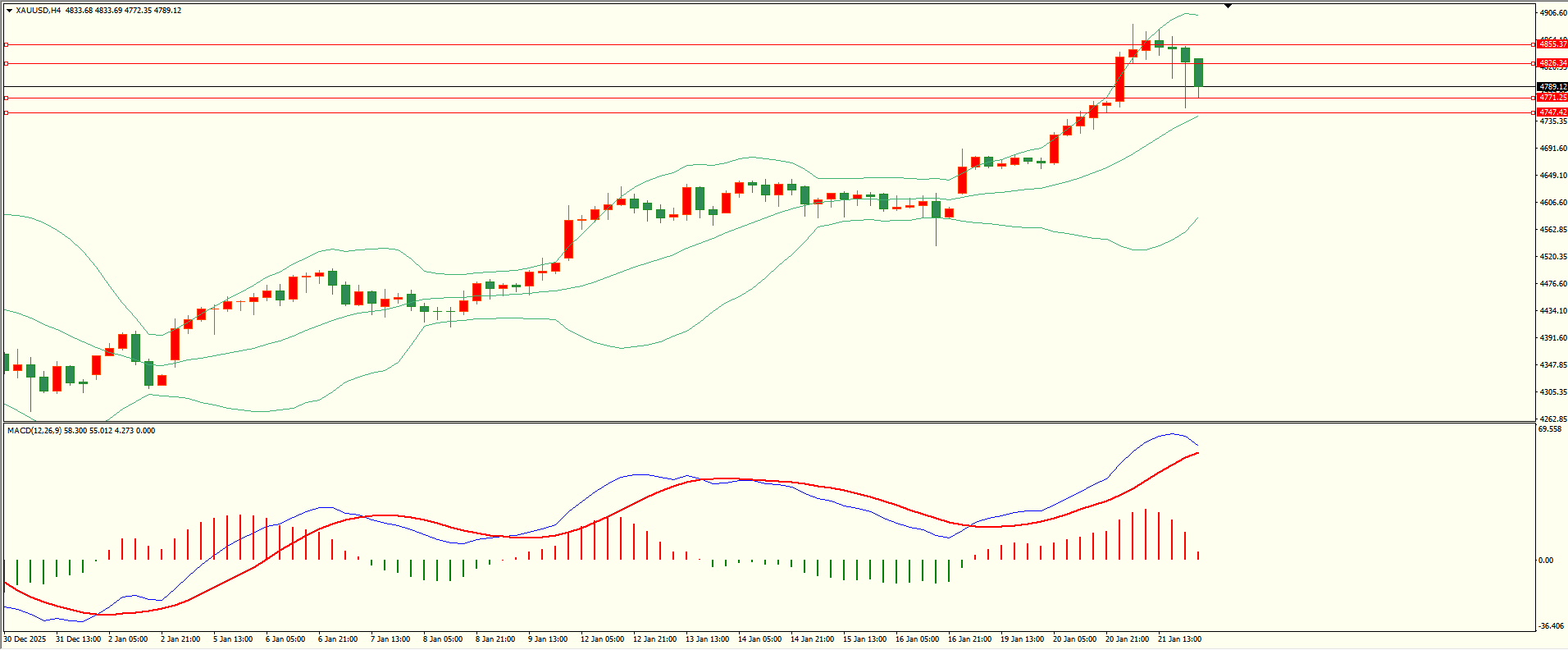Image resolution: width=1568 pixels, height=650 pixels.
Task: Click the right handle of the 4747.42 line
Action: pos(1534,112)
